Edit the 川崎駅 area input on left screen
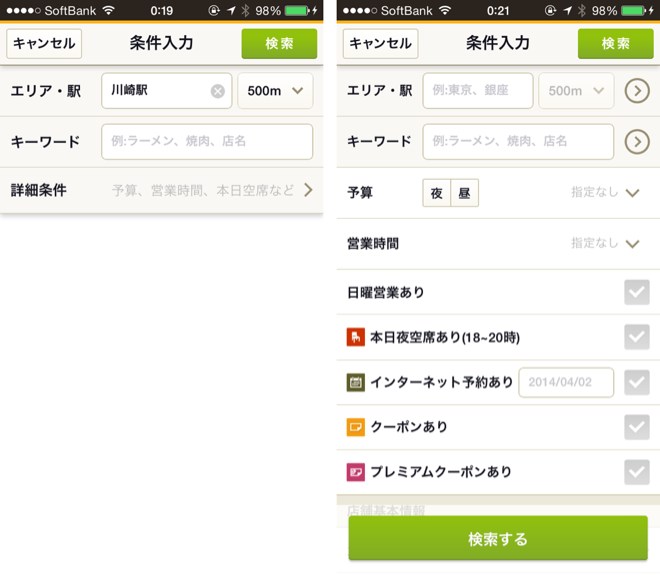 [x=166, y=91]
